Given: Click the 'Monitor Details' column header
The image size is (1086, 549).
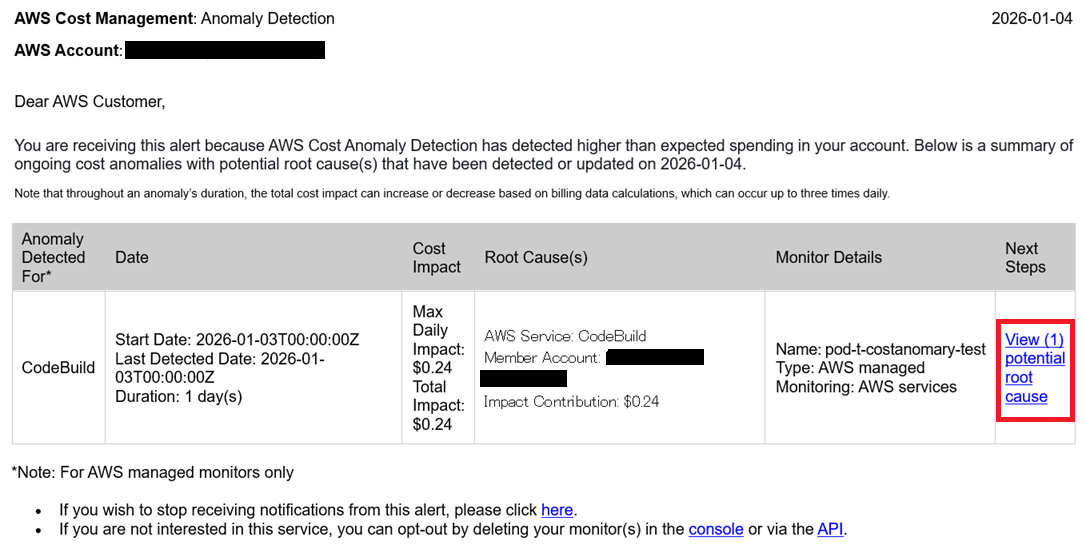Looking at the screenshot, I should click(x=828, y=257).
